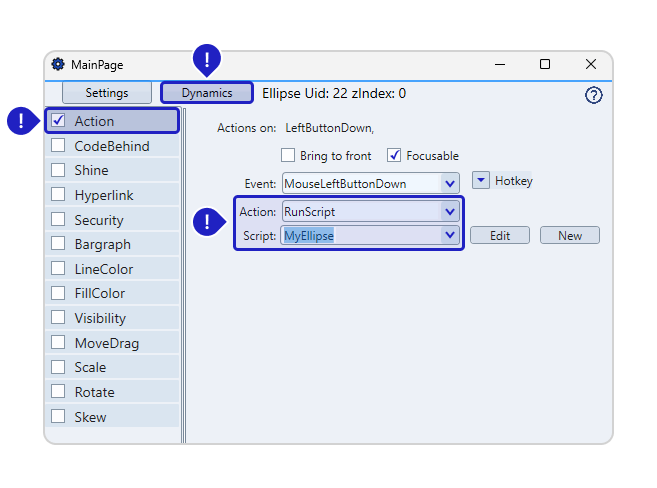Close the MainPage window
Screen dimensions: 657x488
591,64
